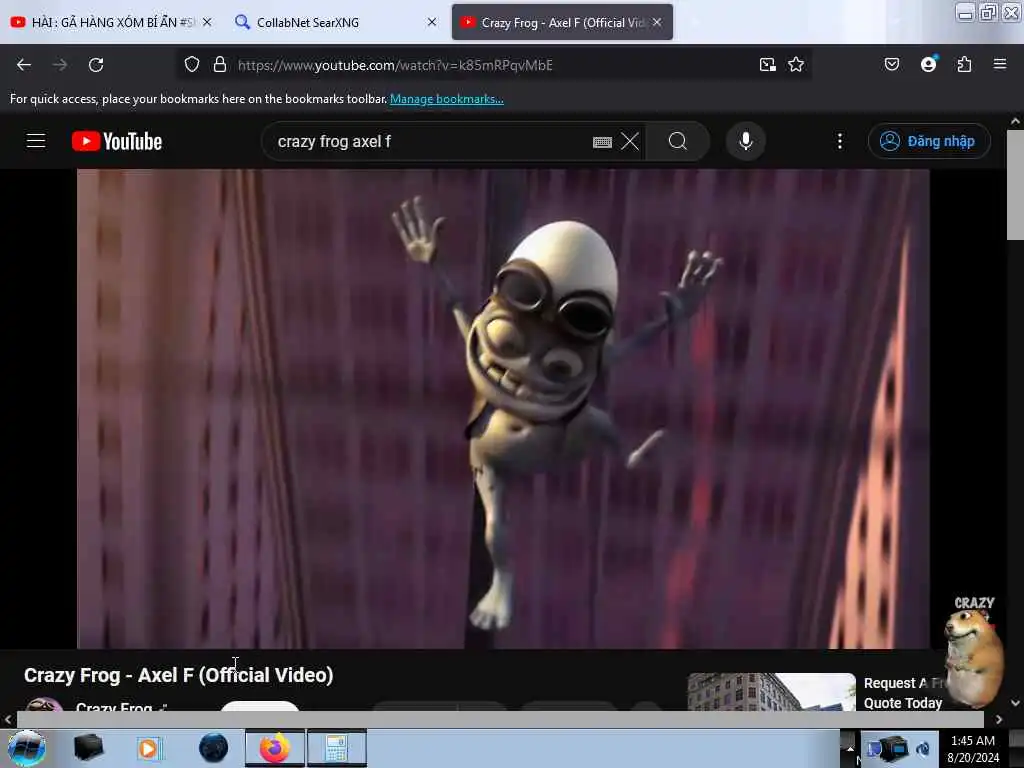This screenshot has height=768, width=1024.
Task: Open the tracking protection shield icon
Action: (191, 65)
